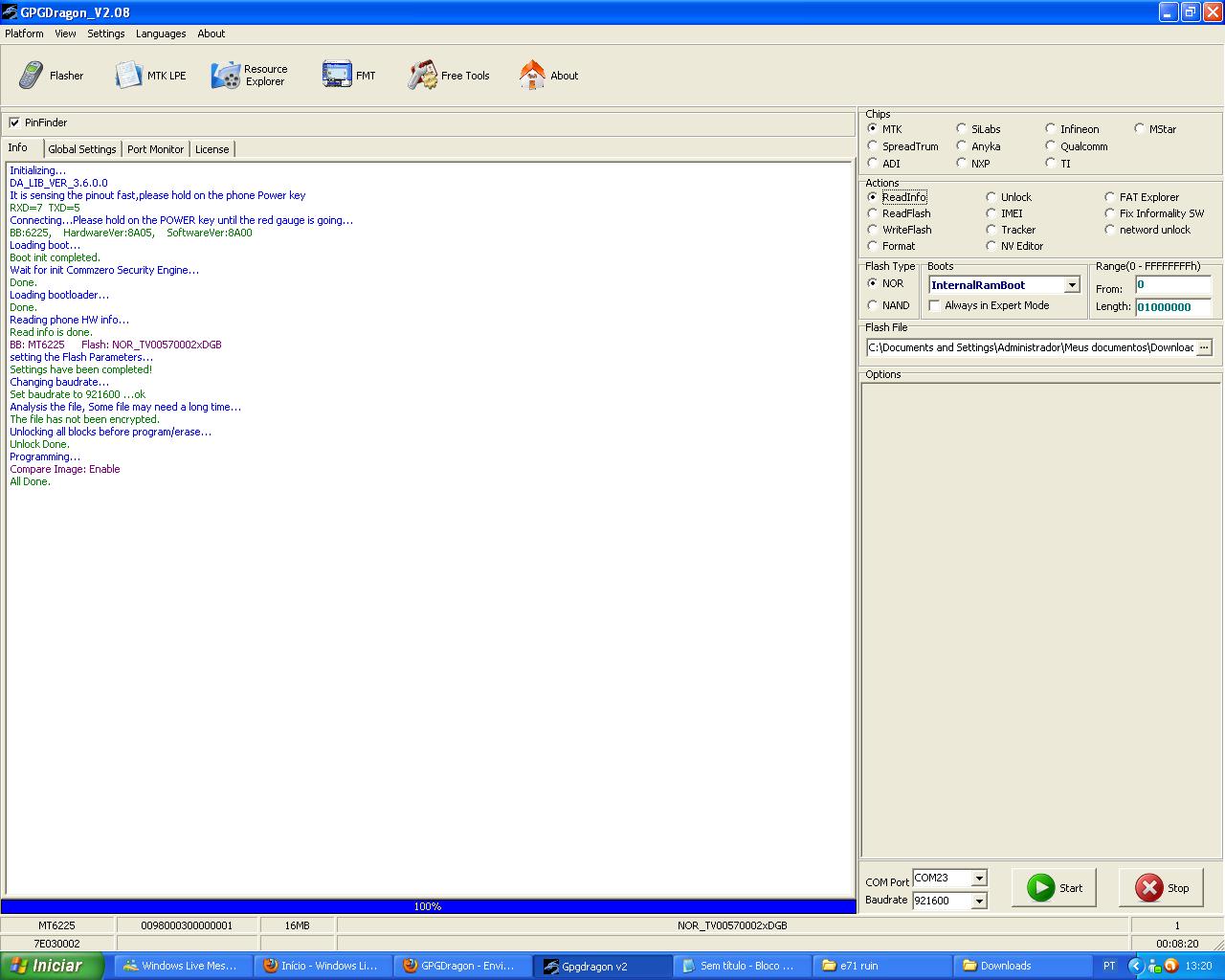Open the Languages menu

click(161, 33)
